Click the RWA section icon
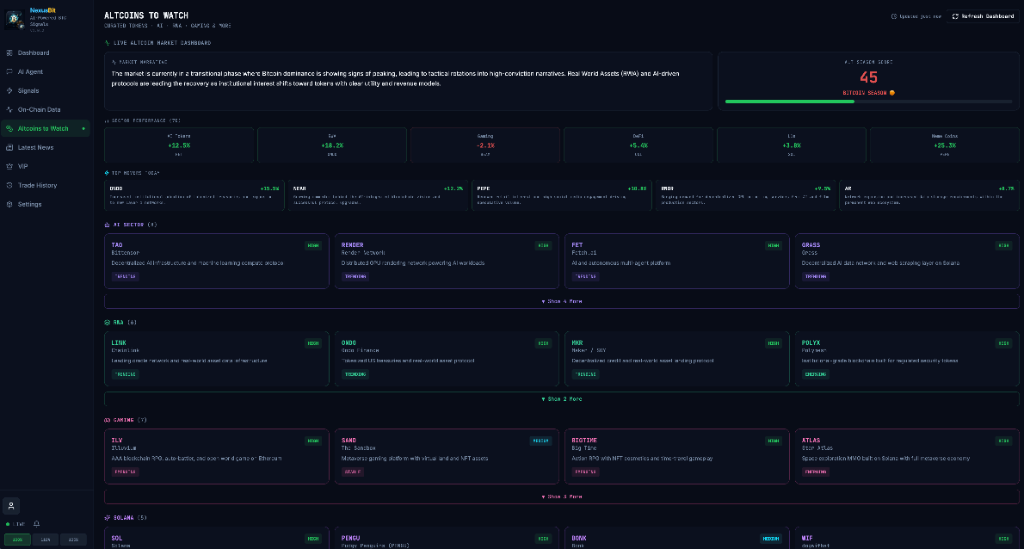Screen dimensions: 1024x549 [107, 322]
